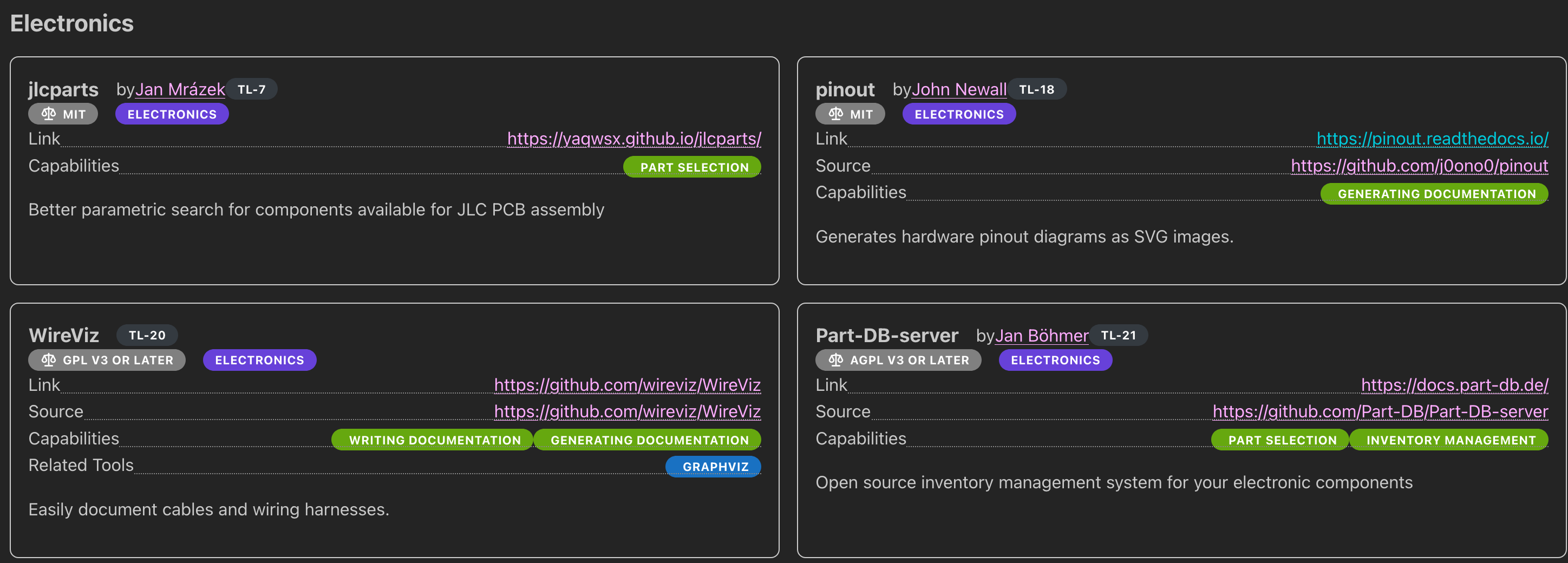Click the GPL V3 license icon on WireViz
The image size is (1568, 563).
click(x=49, y=359)
